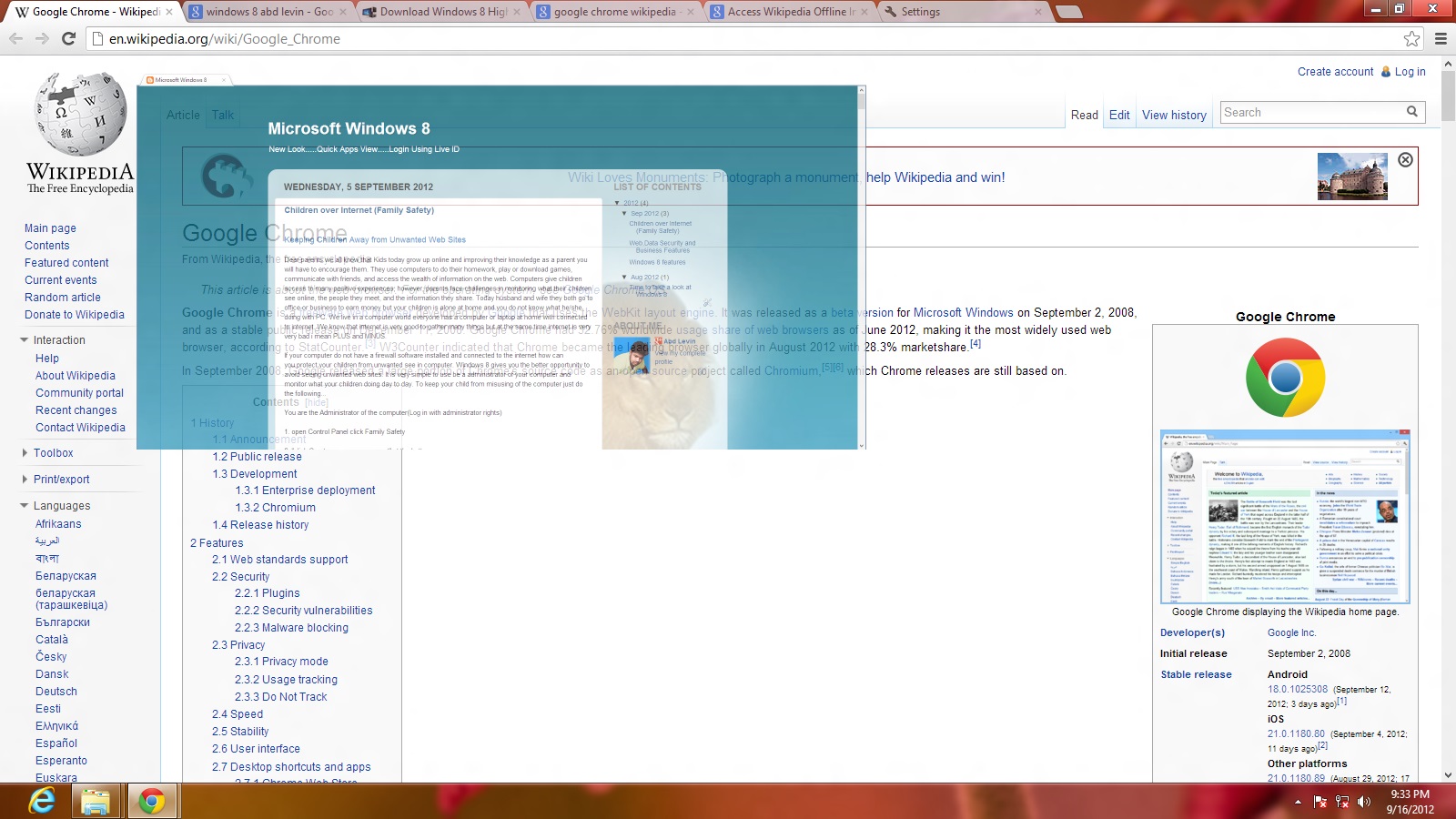Open the Action Center flag icon

point(1320,802)
